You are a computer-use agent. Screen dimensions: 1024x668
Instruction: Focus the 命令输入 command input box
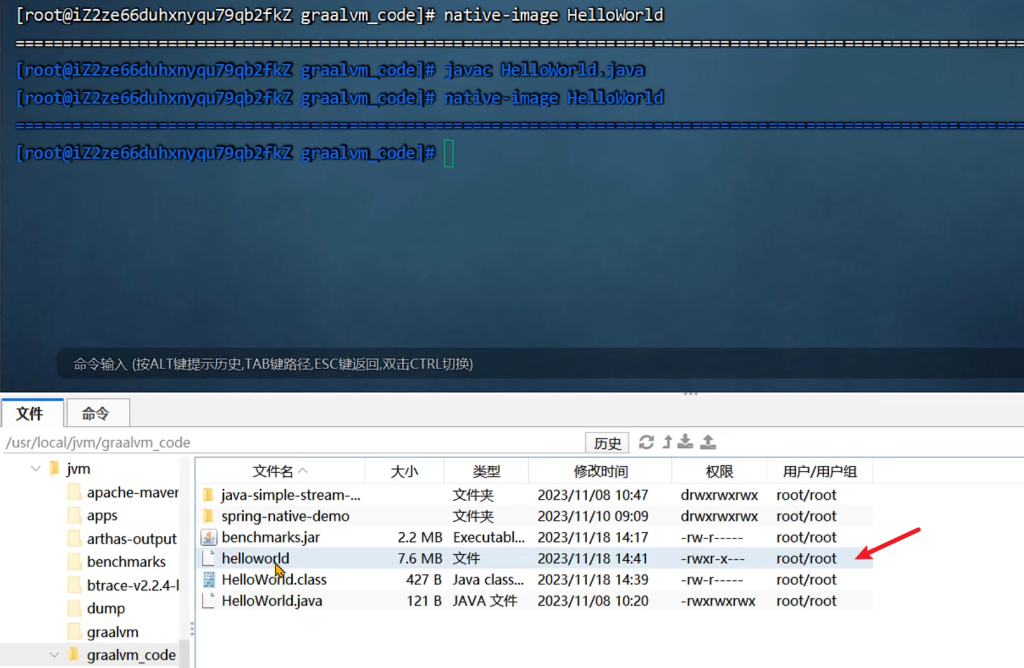pos(500,364)
